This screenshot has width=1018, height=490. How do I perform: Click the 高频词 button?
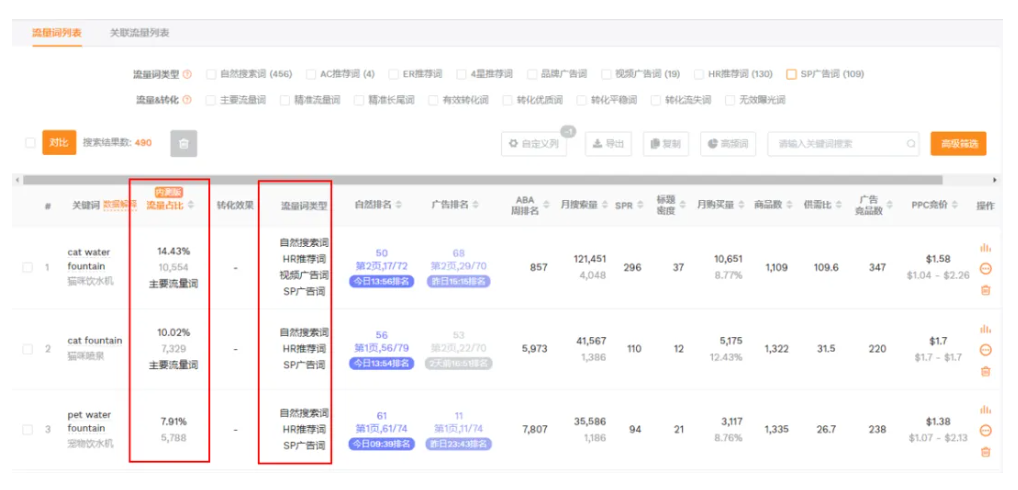pos(728,143)
